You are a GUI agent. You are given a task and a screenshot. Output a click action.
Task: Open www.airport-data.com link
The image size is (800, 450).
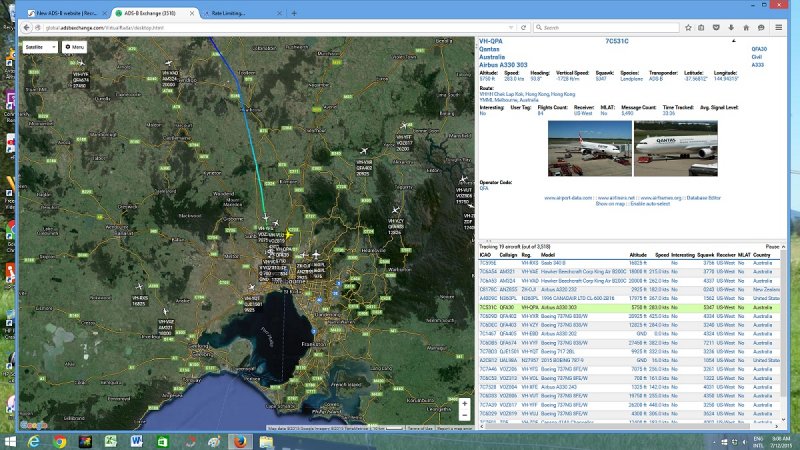click(x=568, y=198)
